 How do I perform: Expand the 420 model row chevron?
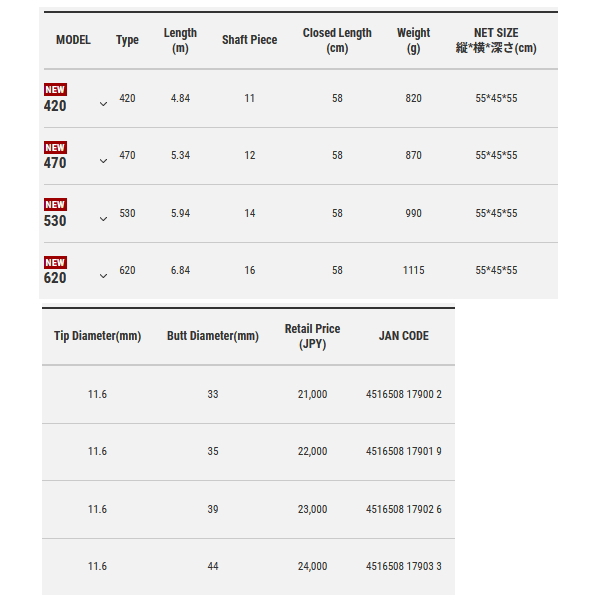pyautogui.click(x=103, y=104)
